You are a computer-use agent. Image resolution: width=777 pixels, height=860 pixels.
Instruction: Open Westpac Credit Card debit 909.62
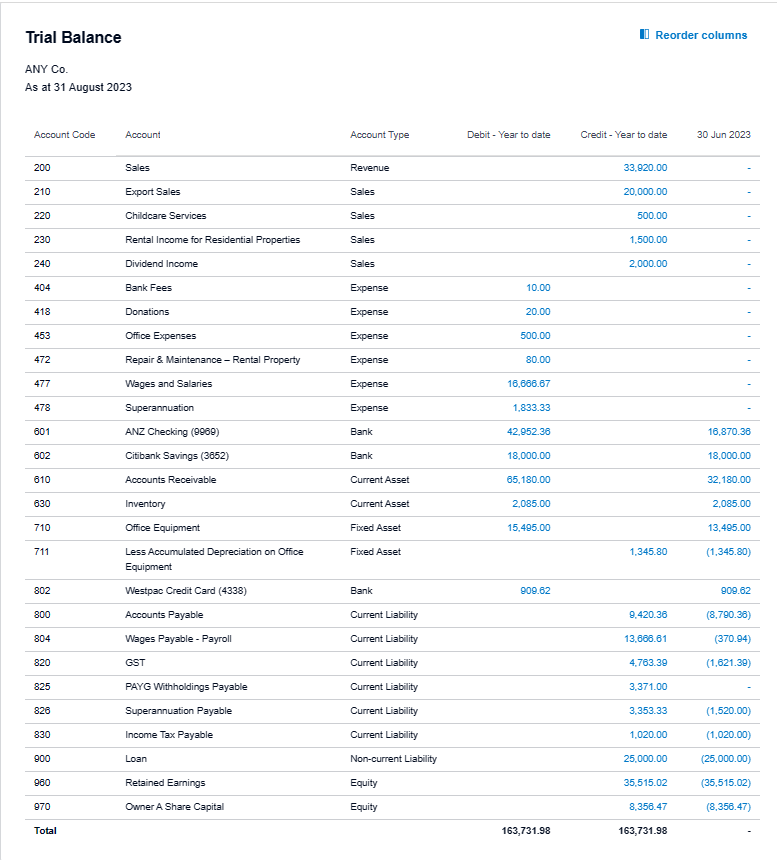point(535,591)
